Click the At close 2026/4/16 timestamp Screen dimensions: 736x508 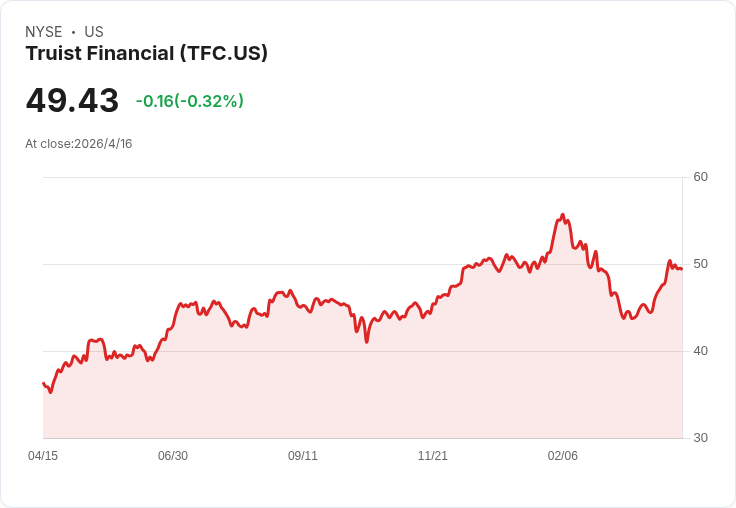click(x=79, y=144)
